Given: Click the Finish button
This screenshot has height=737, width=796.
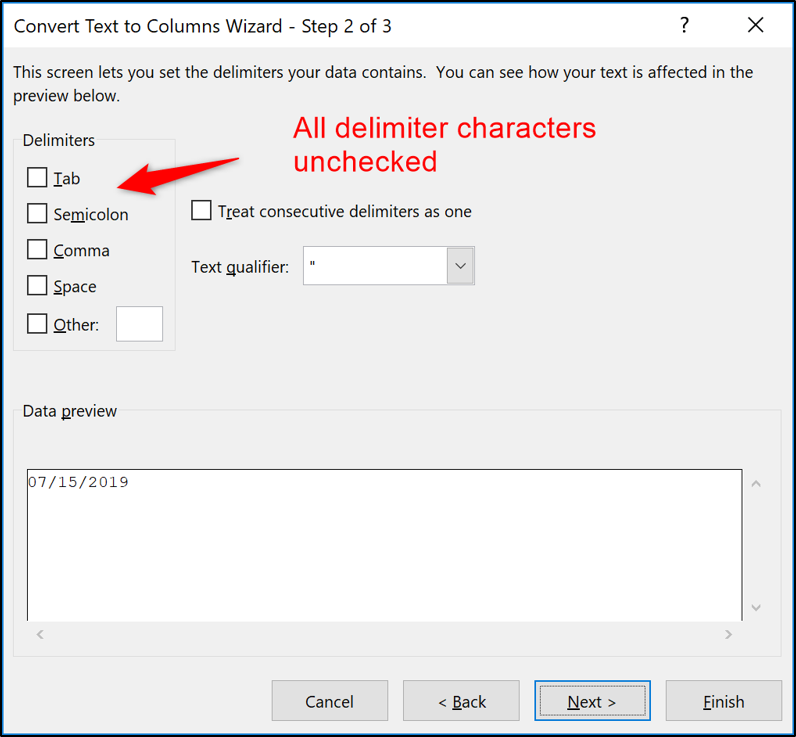Looking at the screenshot, I should (723, 701).
